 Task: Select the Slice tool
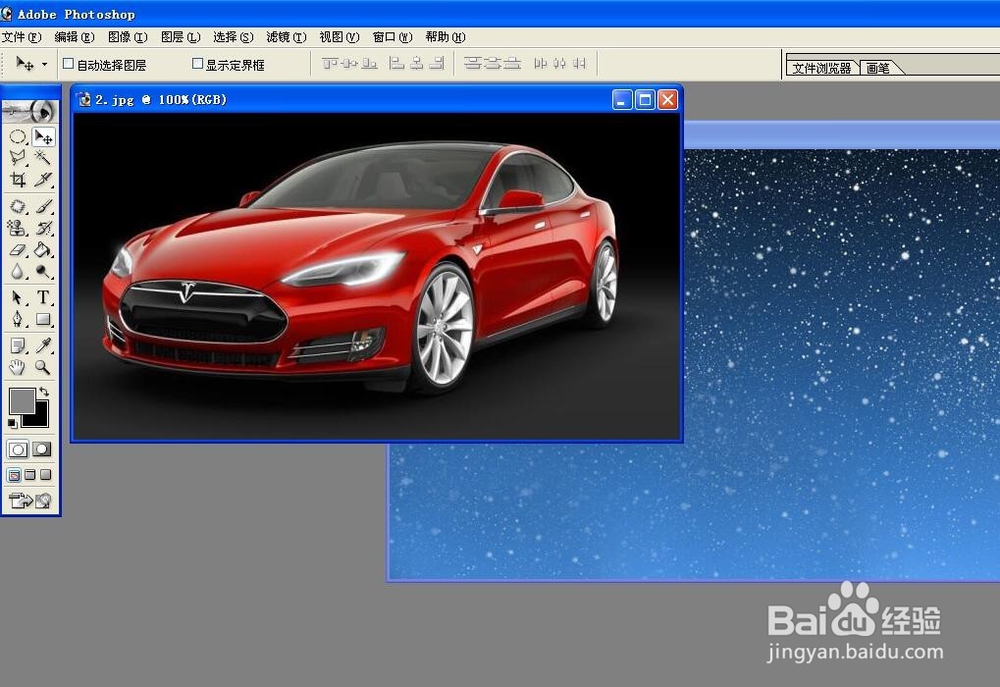(x=43, y=179)
